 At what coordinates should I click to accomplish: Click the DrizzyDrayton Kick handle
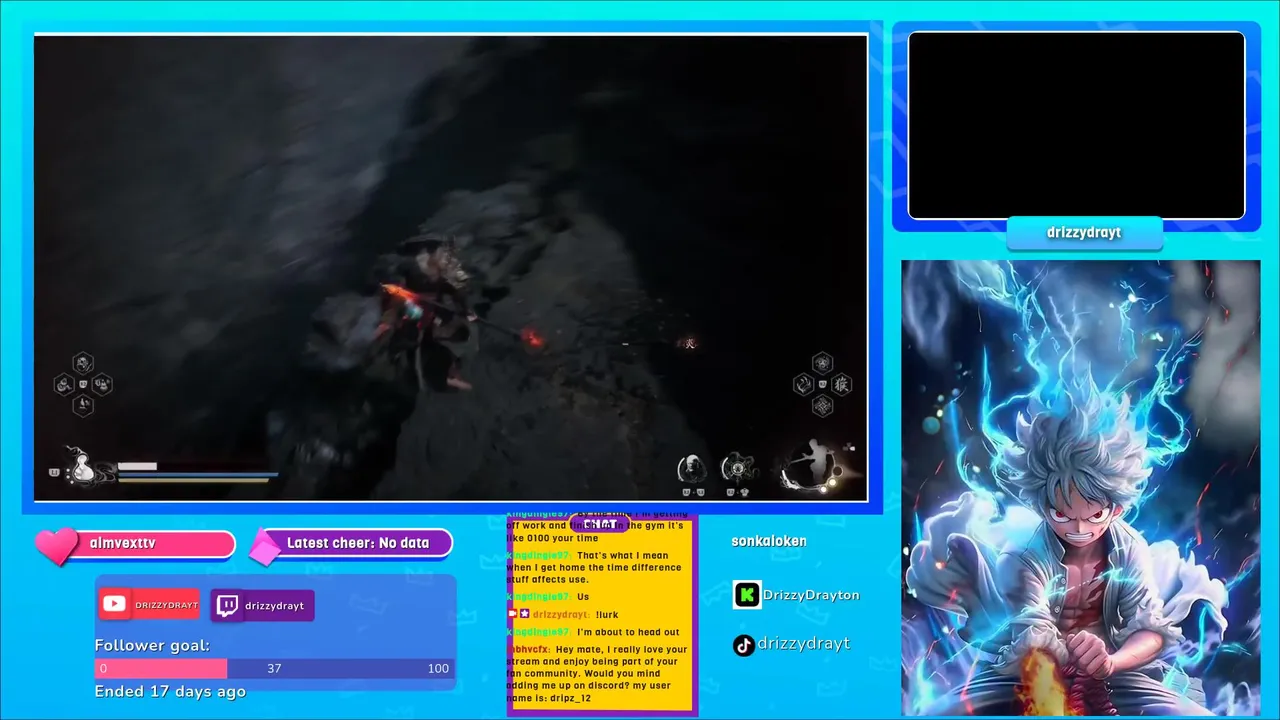[811, 595]
